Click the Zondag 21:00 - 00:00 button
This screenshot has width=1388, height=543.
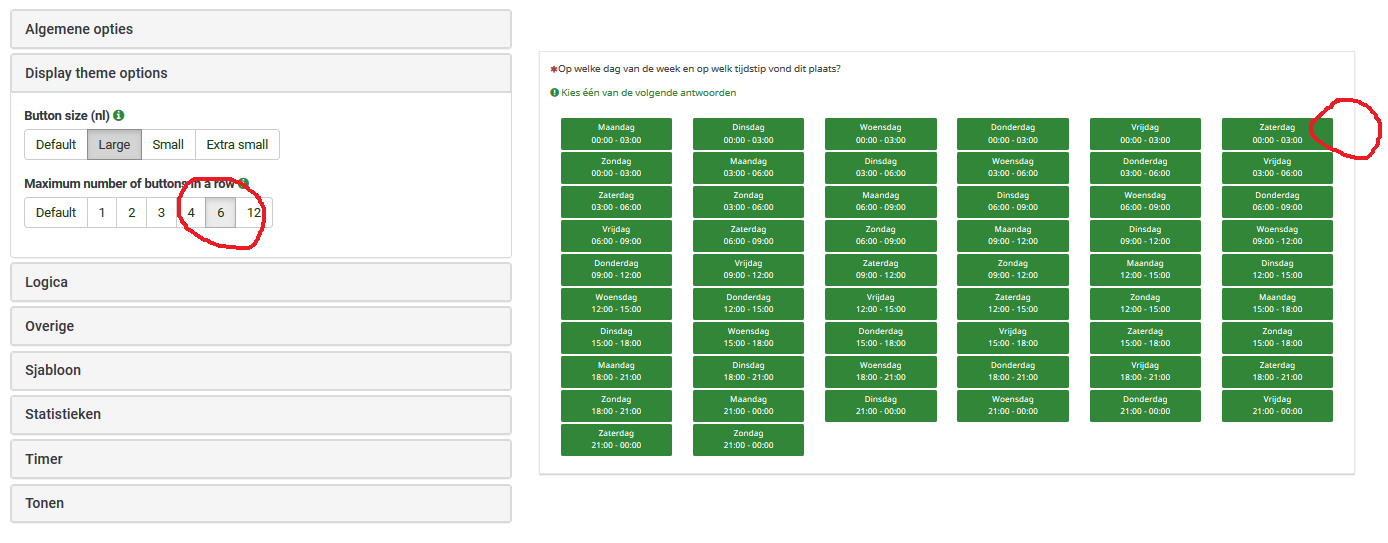(748, 440)
